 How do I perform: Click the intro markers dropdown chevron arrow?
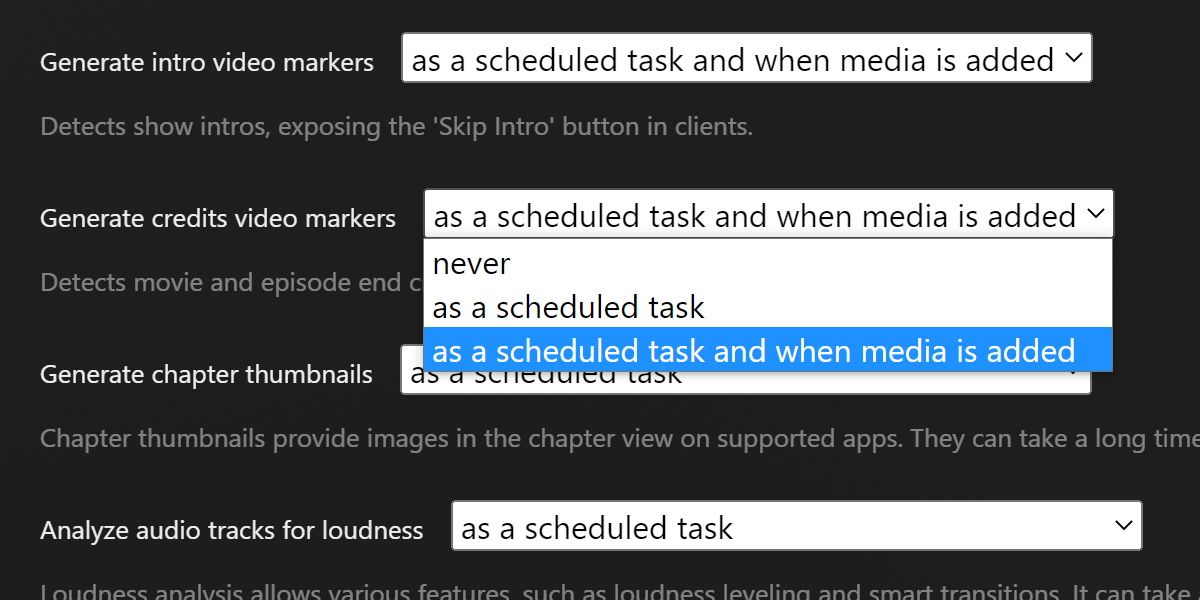pyautogui.click(x=1073, y=59)
